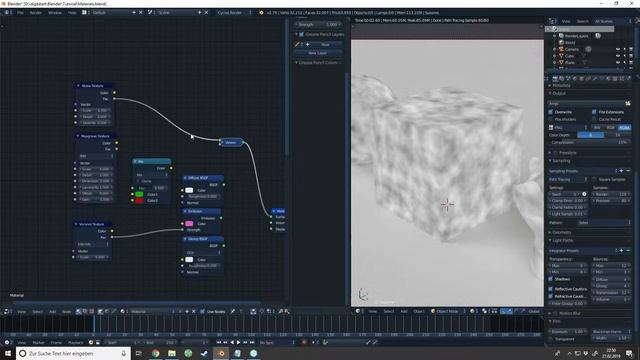
Task: Click the Mix node red Color2 swatch
Action: coord(139,200)
